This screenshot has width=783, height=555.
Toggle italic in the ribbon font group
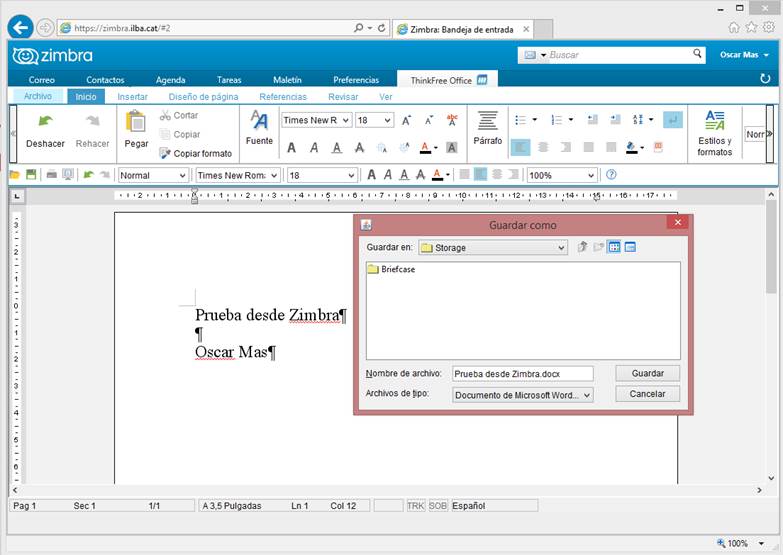point(314,147)
